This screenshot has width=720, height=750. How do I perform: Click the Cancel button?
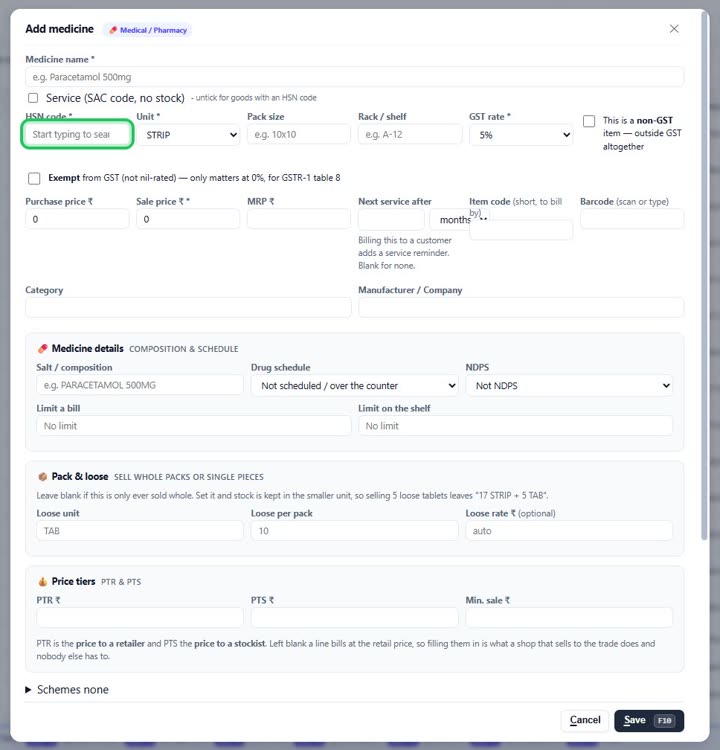point(585,720)
